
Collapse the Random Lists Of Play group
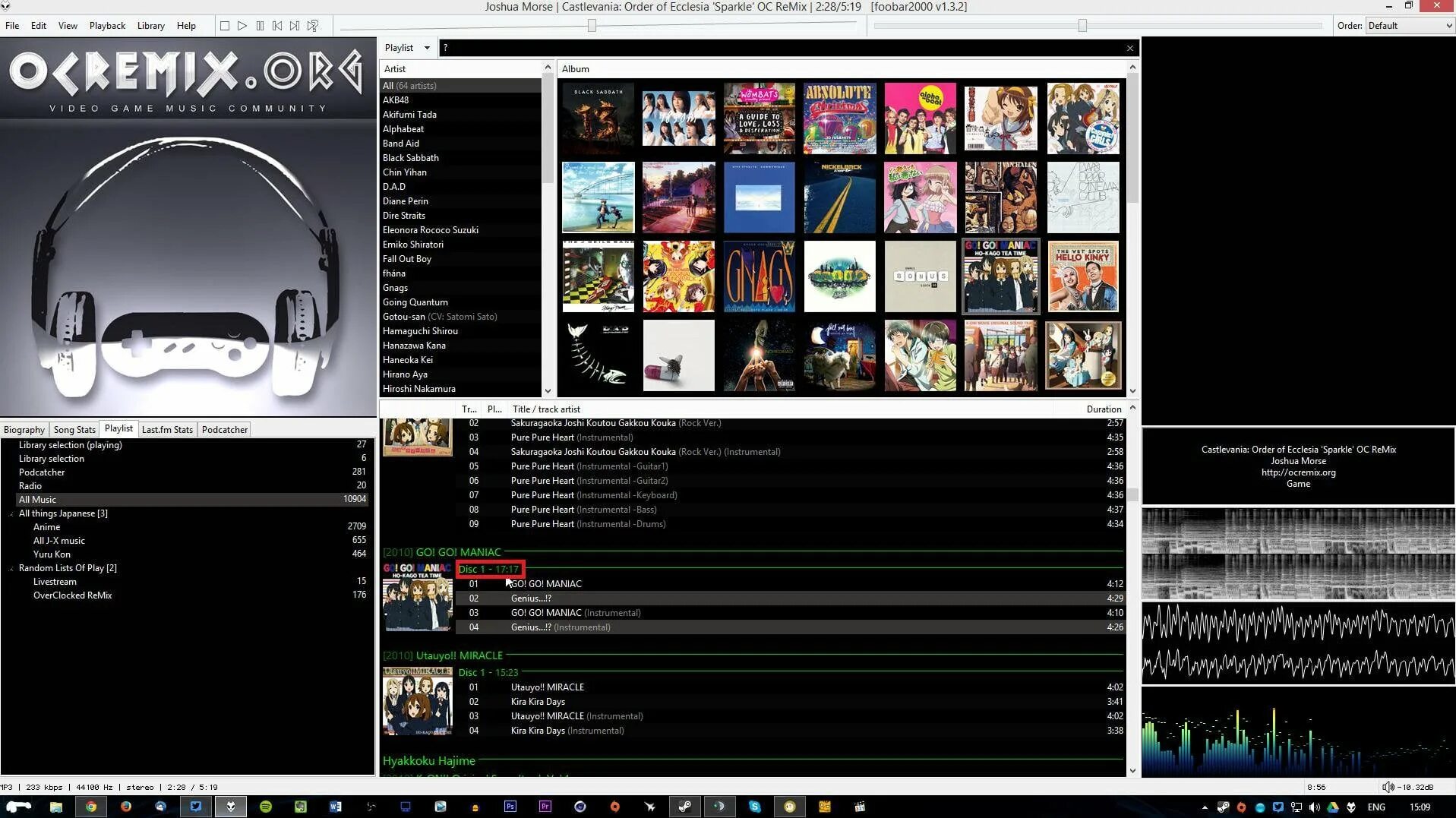click(11, 569)
